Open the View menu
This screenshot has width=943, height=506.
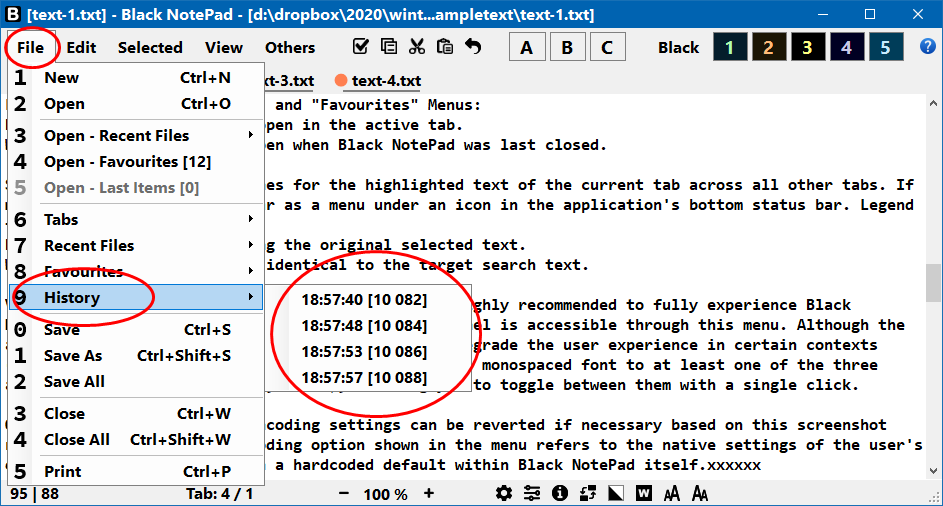[x=224, y=48]
